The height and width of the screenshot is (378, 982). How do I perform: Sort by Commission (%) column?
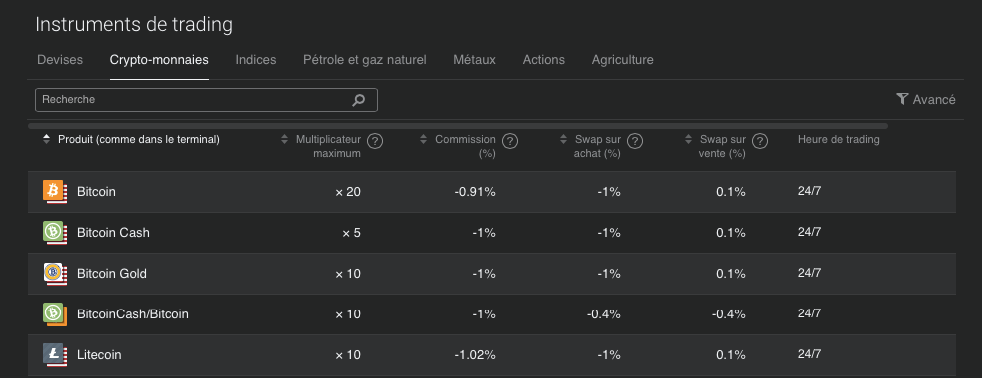click(424, 140)
